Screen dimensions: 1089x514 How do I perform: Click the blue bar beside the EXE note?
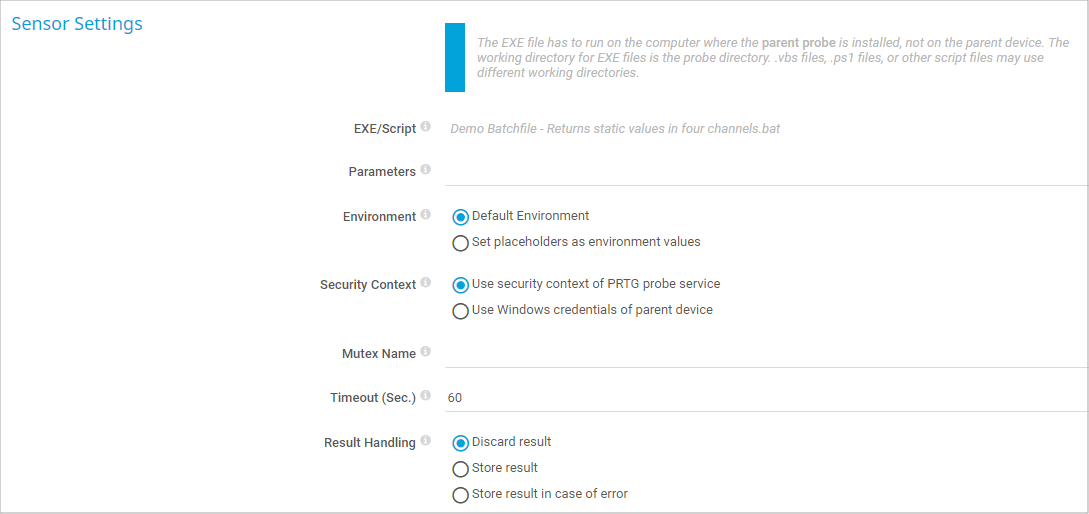click(x=455, y=58)
